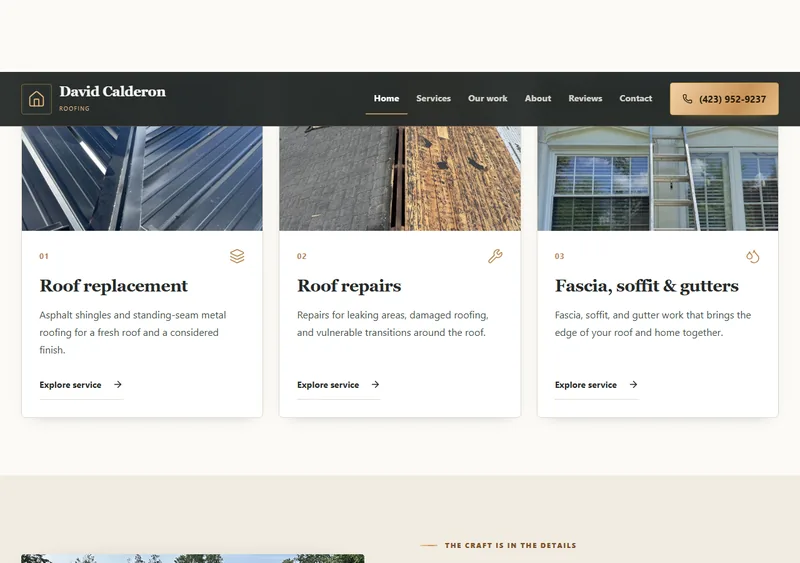Select the Roof replacement heading
This screenshot has width=800, height=563.
(x=114, y=286)
